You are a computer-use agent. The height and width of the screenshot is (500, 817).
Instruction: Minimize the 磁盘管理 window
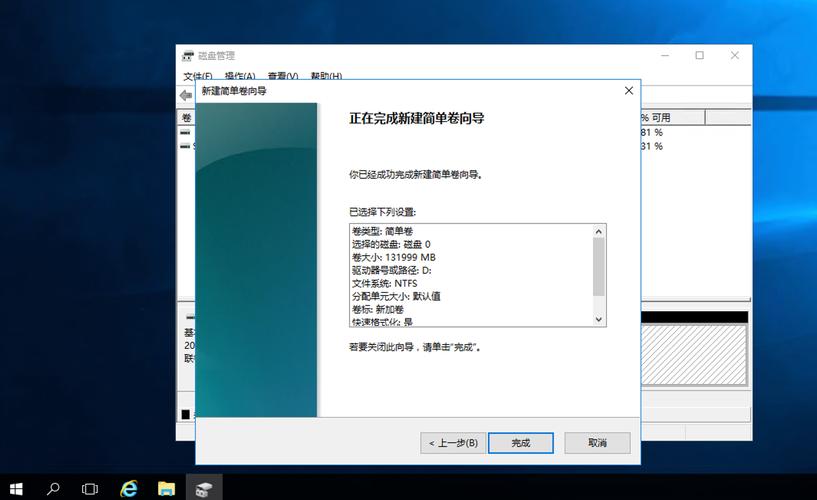click(665, 55)
